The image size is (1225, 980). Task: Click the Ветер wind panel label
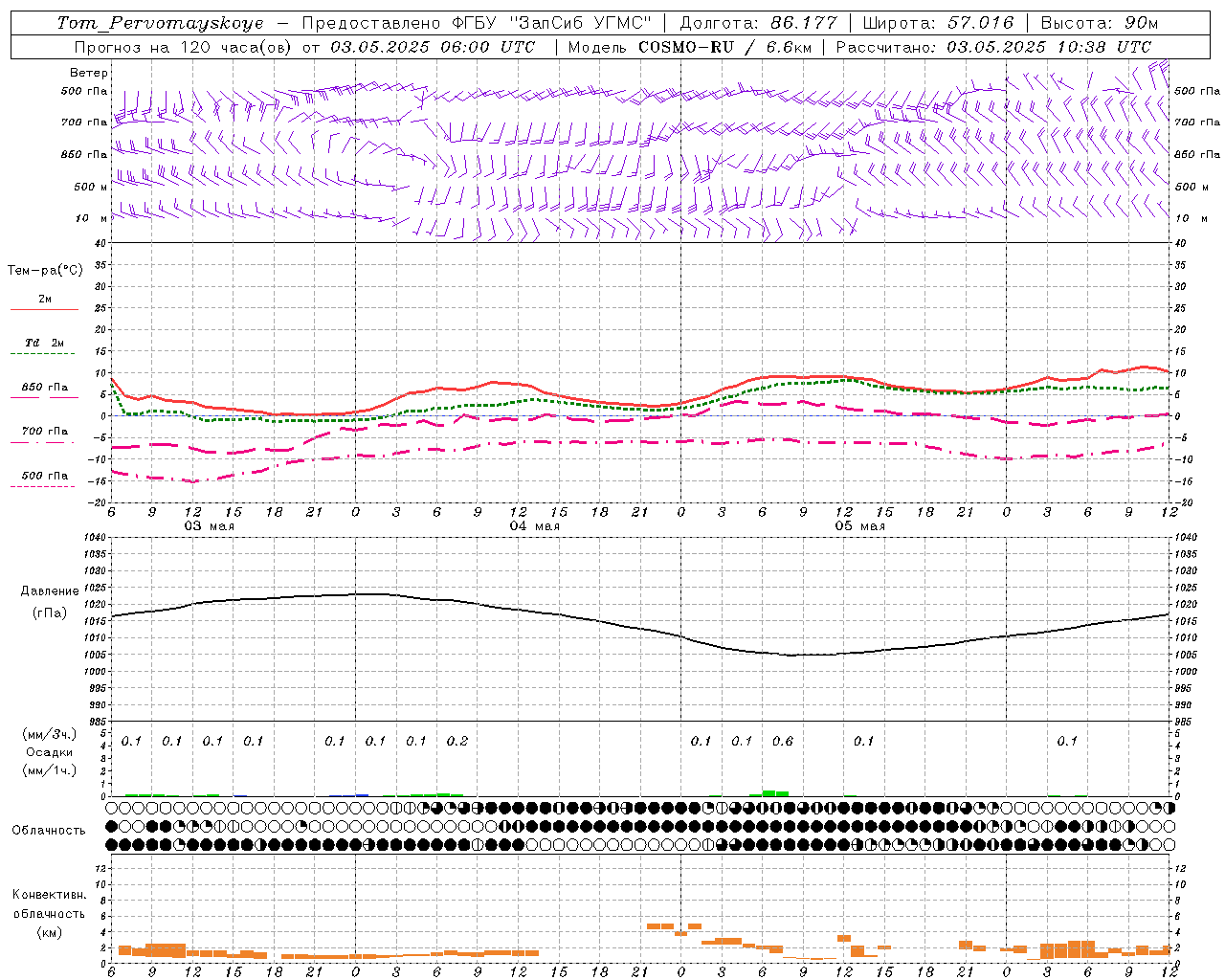point(89,73)
